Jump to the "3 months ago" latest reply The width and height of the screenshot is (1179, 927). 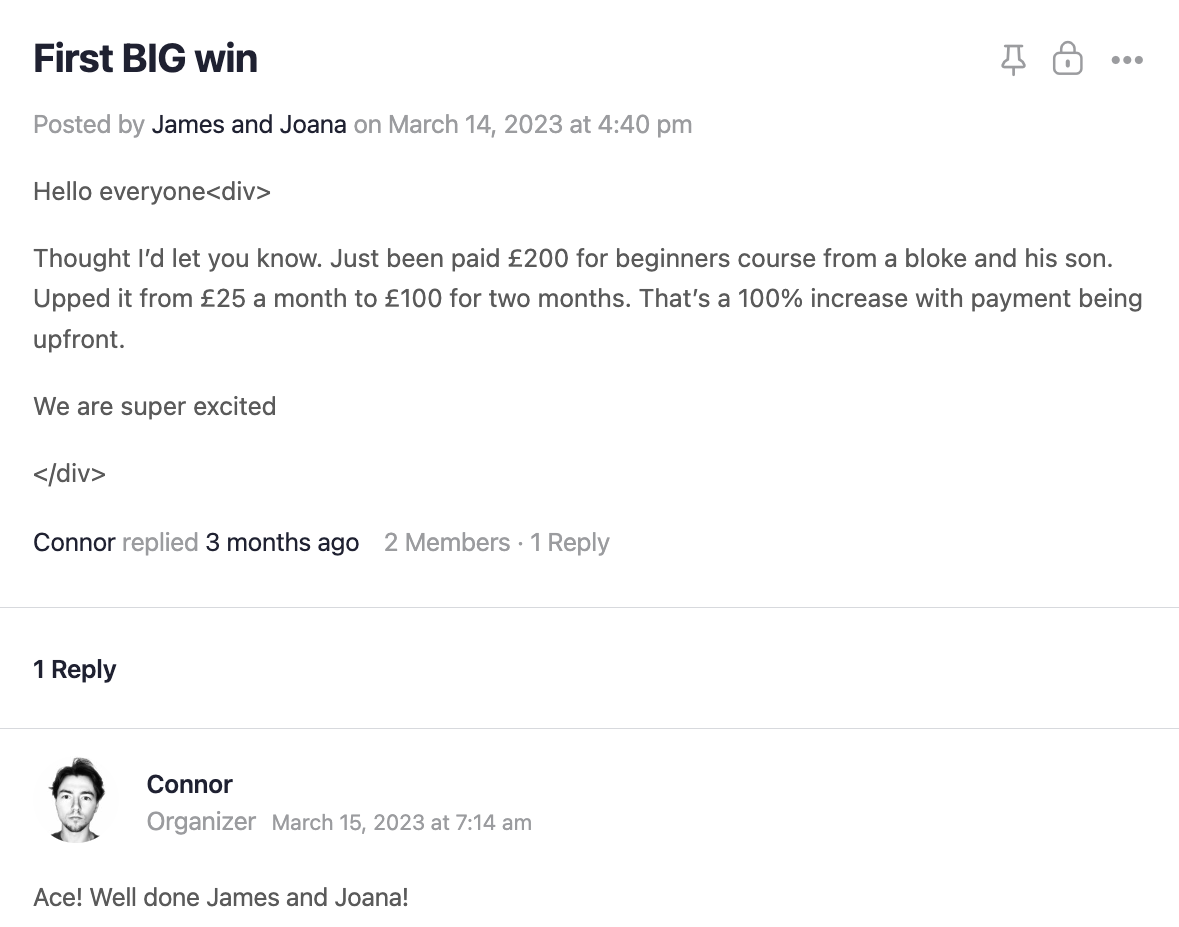pyautogui.click(x=282, y=543)
